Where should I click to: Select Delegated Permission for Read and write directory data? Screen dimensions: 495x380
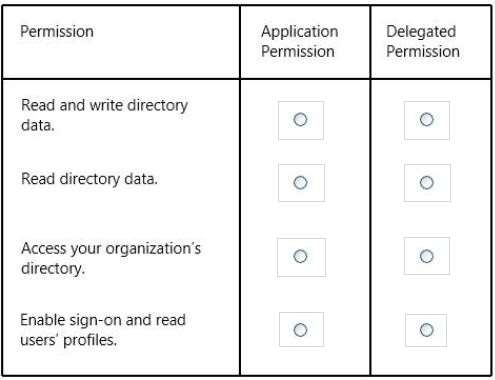pos(427,119)
